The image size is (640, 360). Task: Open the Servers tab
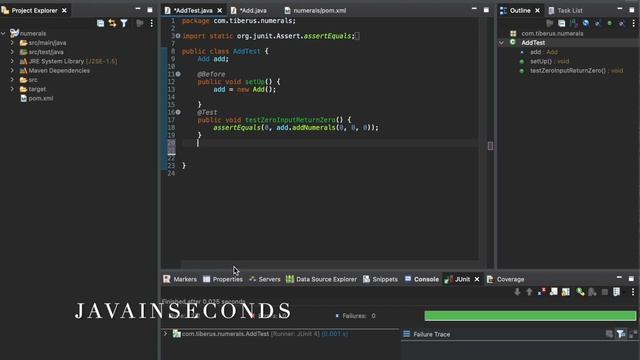click(x=265, y=279)
